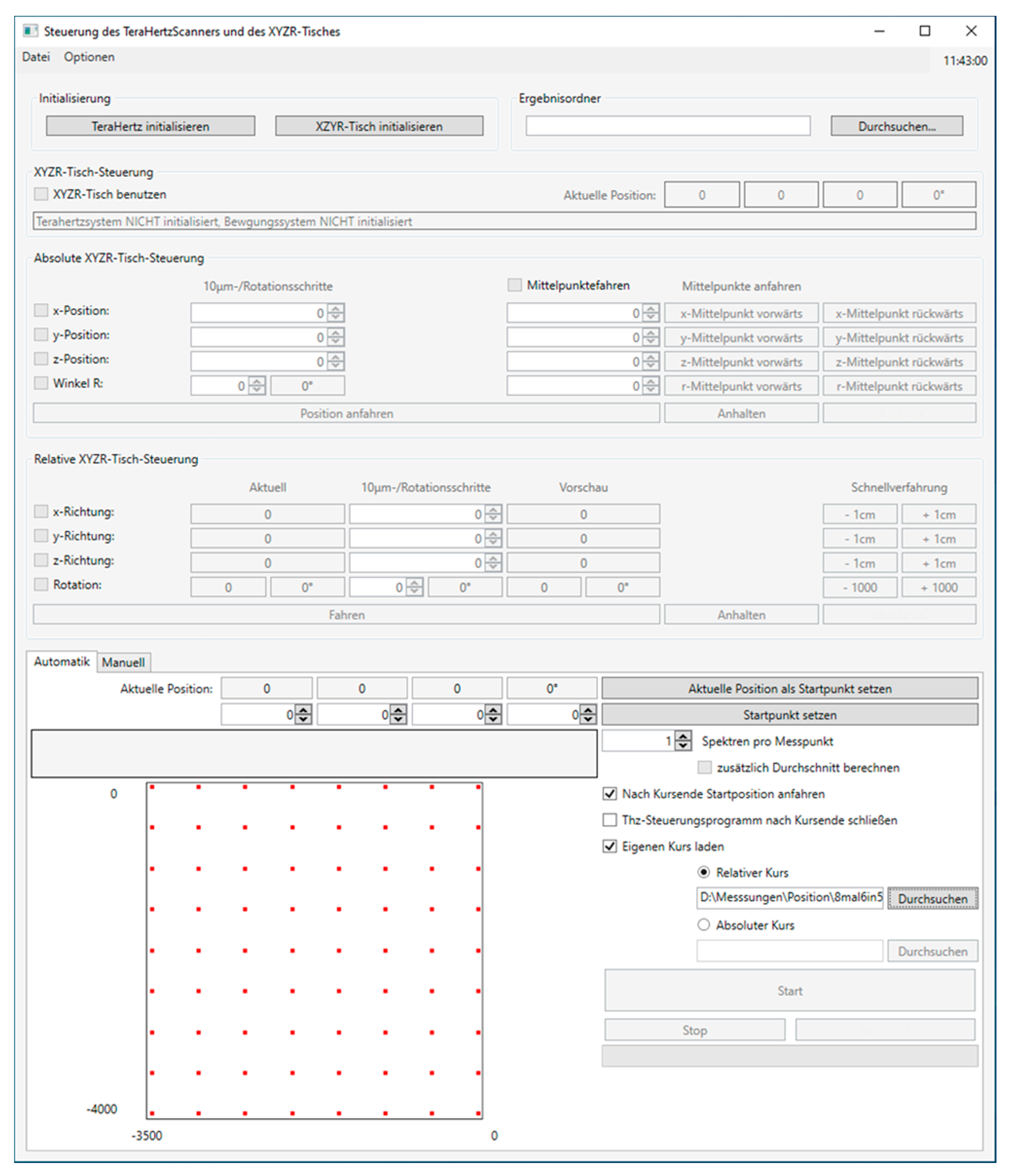Click XZYR-Tisch initialisieren button
The height and width of the screenshot is (1176, 1010).
click(x=379, y=126)
